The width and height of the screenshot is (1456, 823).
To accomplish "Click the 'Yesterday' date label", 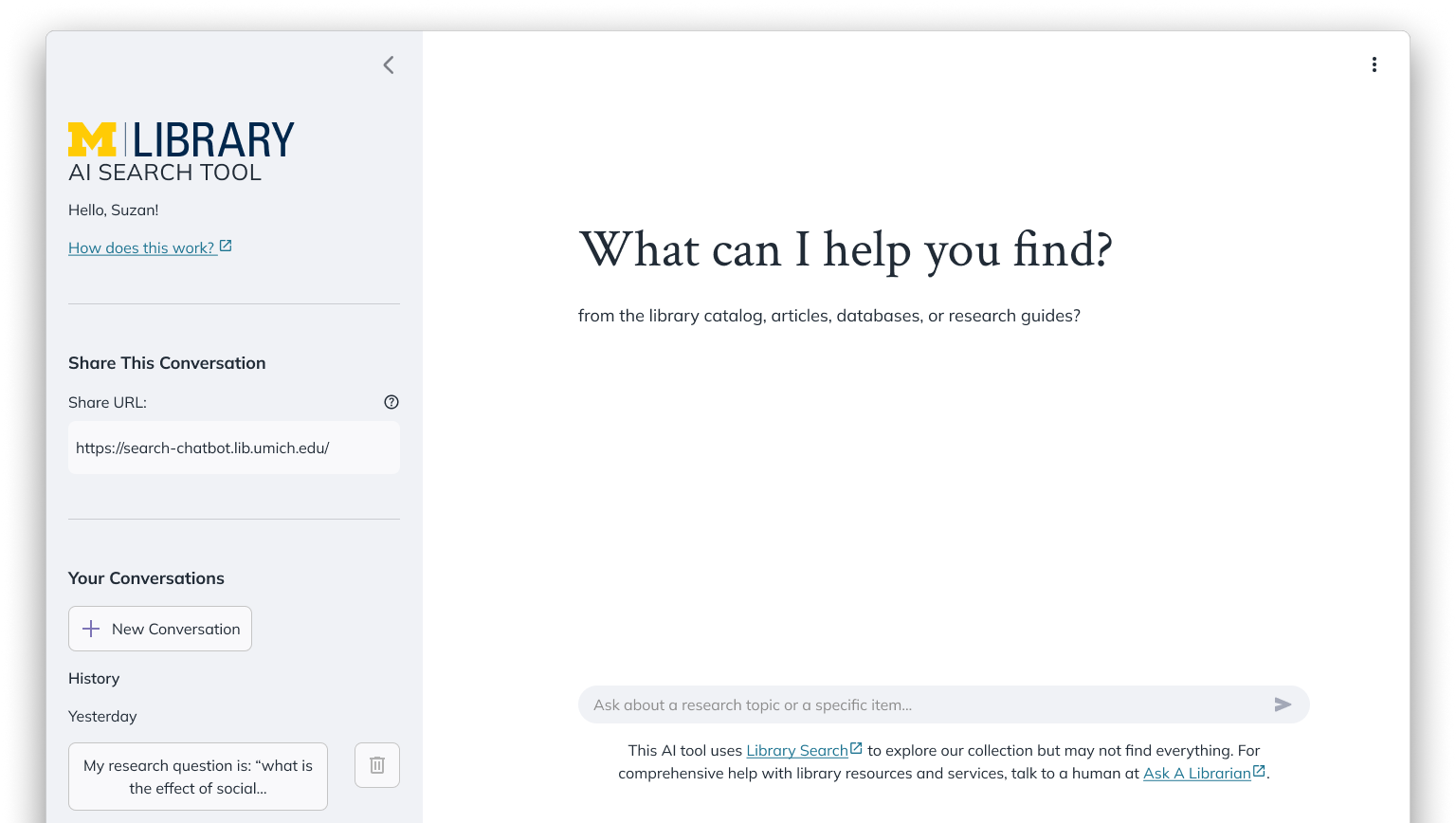I will coord(102,717).
